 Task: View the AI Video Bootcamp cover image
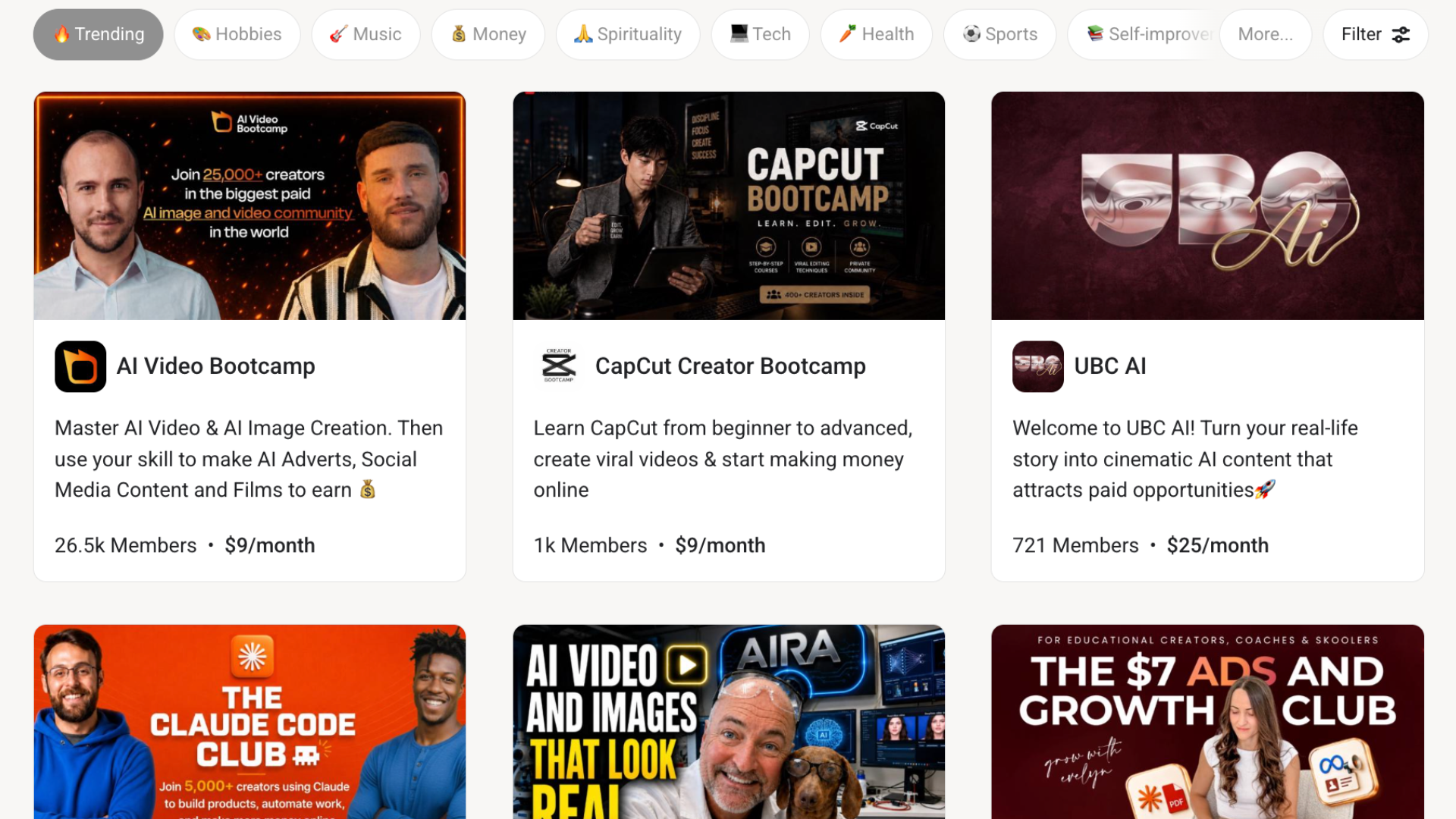249,206
